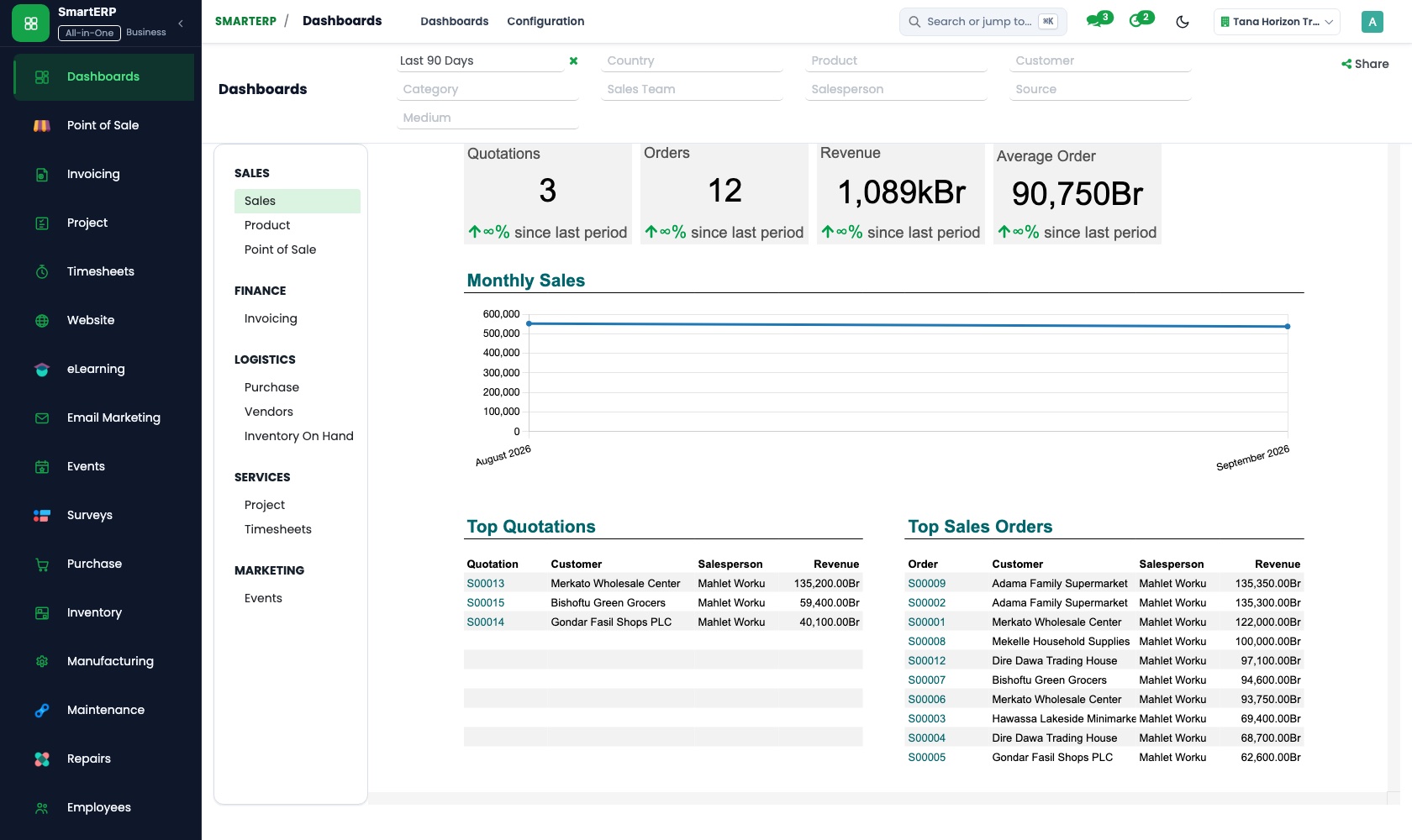The image size is (1412, 840).
Task: Open quotation S00013 link
Action: pyautogui.click(x=486, y=584)
